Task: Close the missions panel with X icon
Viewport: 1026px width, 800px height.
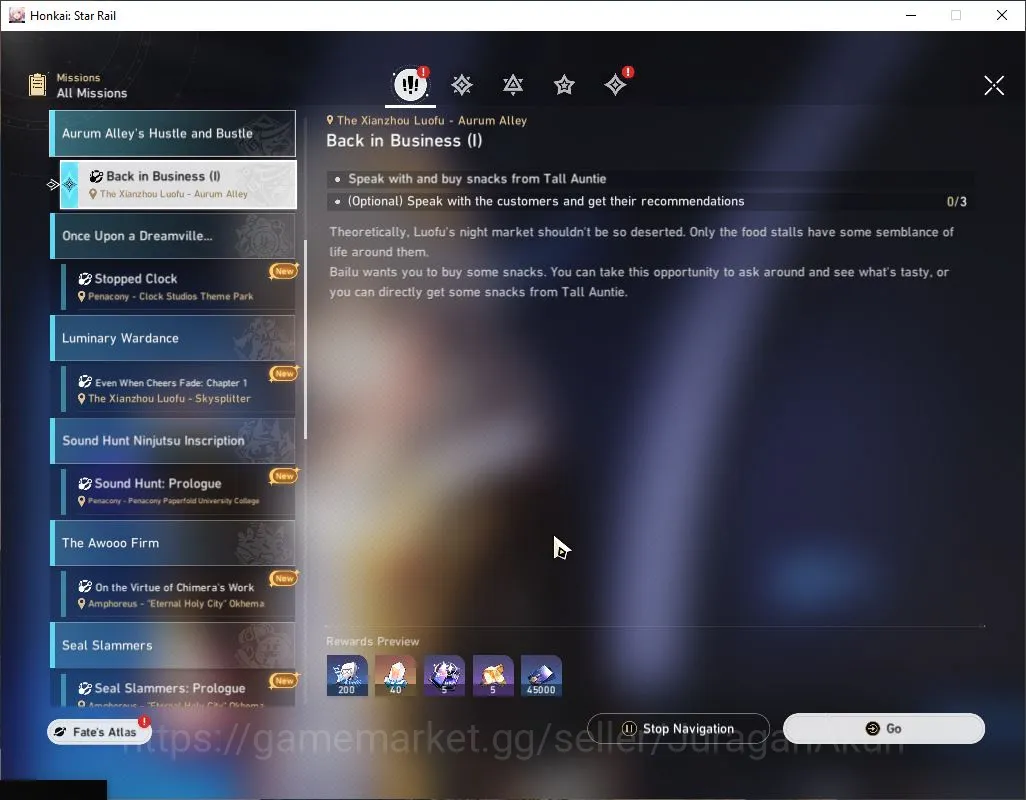Action: click(x=994, y=85)
